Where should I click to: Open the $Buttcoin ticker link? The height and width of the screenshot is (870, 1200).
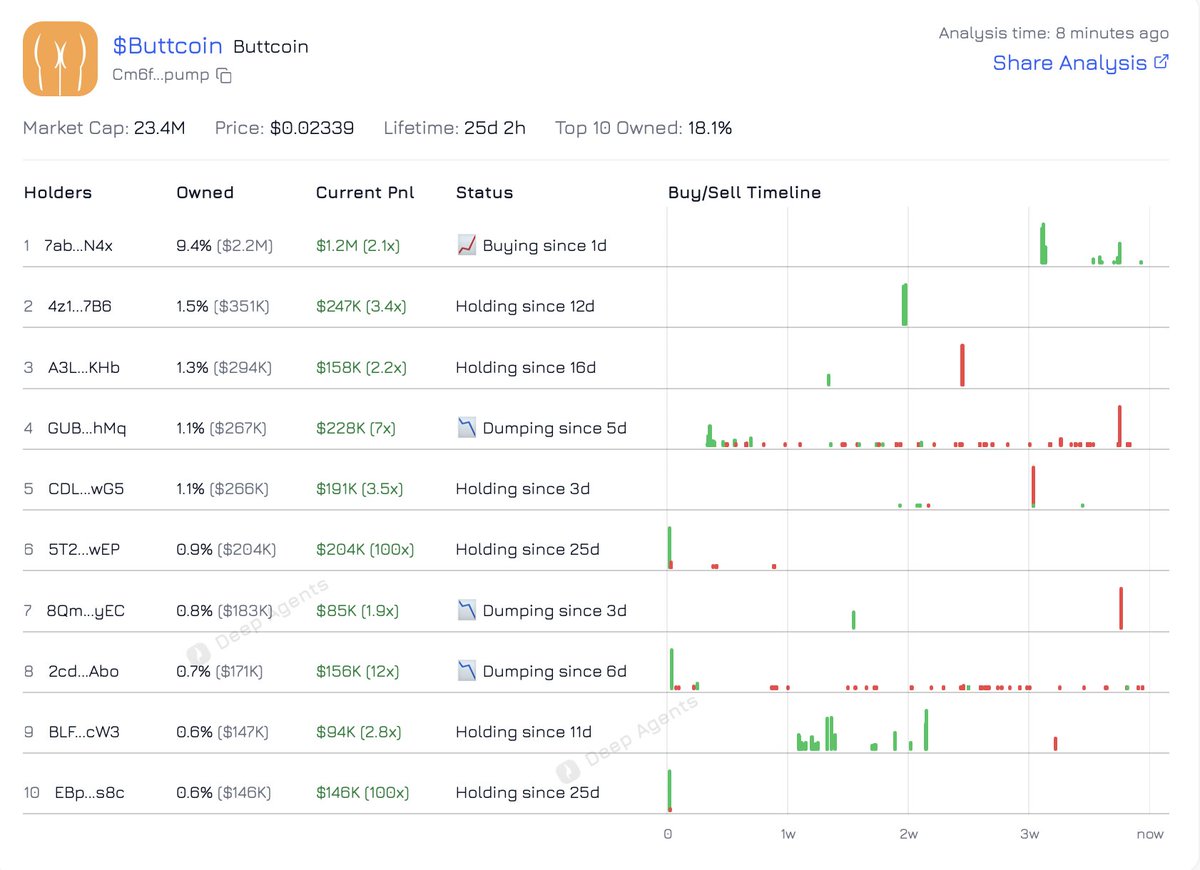pyautogui.click(x=167, y=45)
